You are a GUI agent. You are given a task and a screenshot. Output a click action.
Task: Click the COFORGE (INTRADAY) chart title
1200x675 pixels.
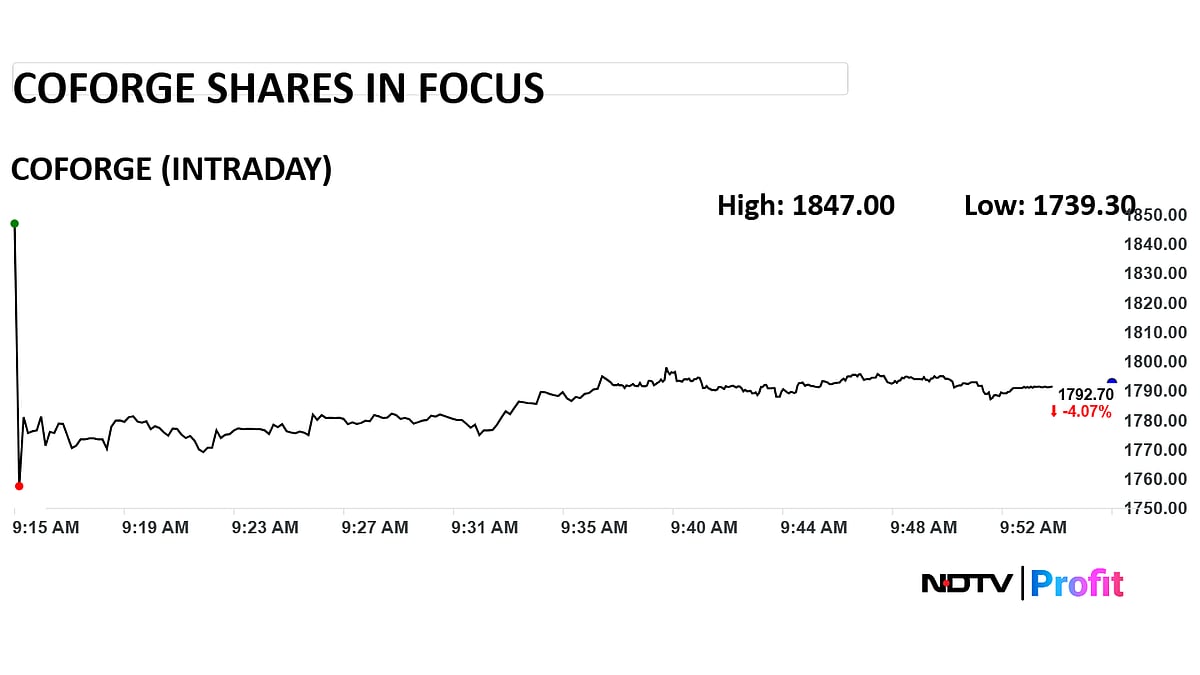tap(171, 169)
